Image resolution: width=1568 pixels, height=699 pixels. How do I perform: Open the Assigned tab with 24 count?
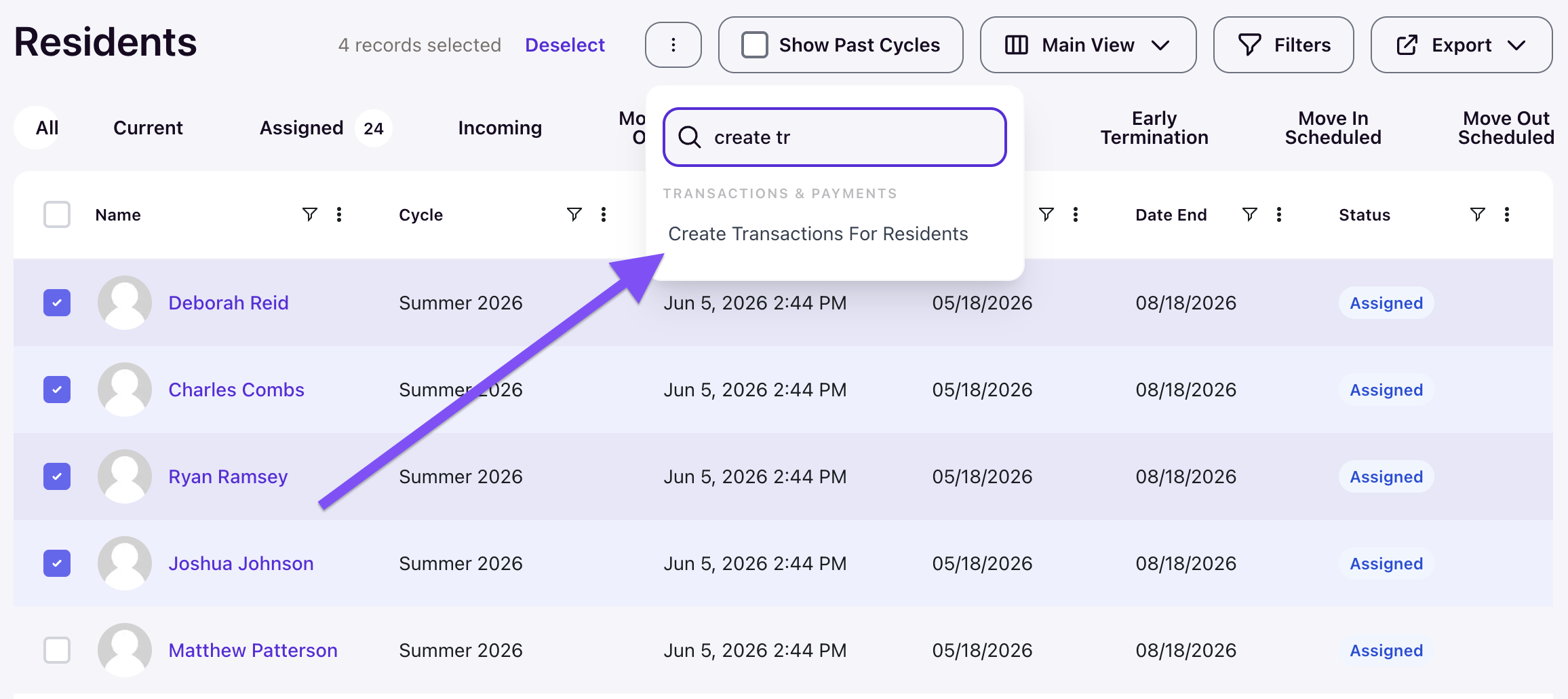[324, 128]
